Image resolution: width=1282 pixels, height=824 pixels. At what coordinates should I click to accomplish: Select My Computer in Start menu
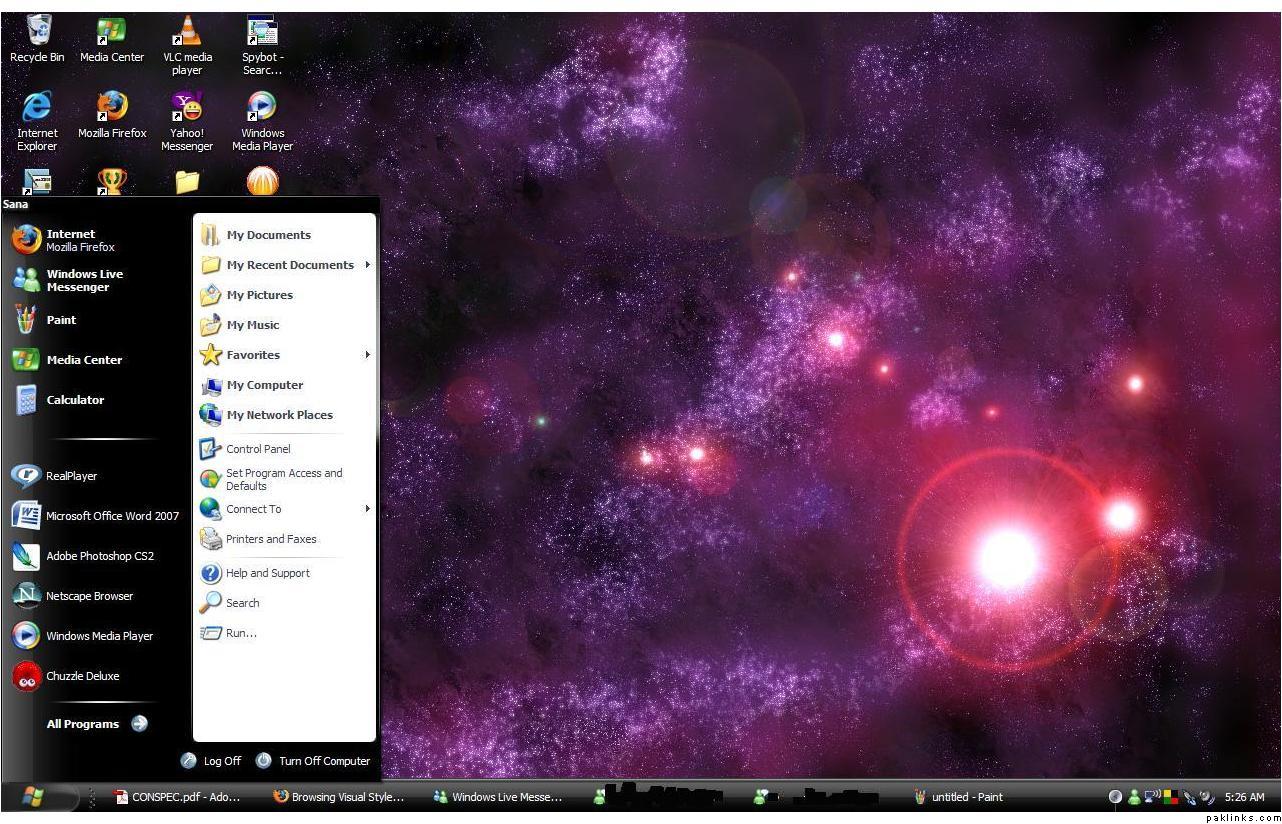[x=264, y=385]
